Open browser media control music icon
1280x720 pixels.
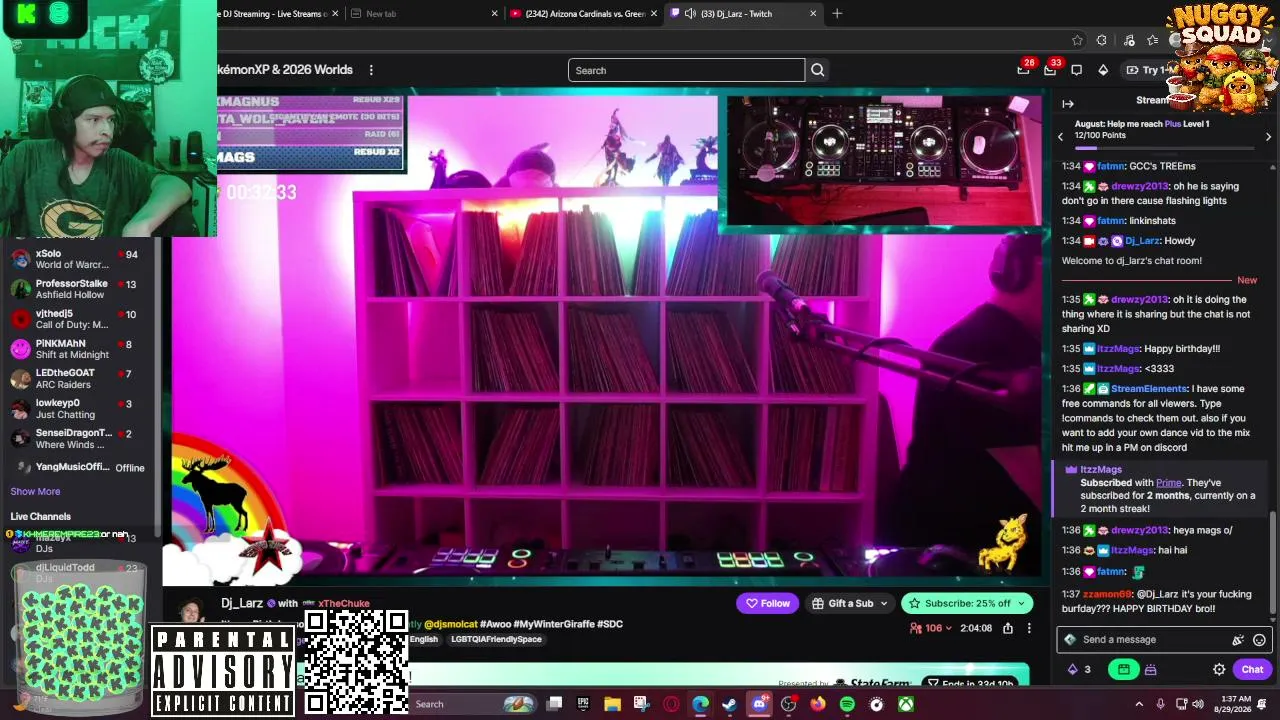point(1129,40)
